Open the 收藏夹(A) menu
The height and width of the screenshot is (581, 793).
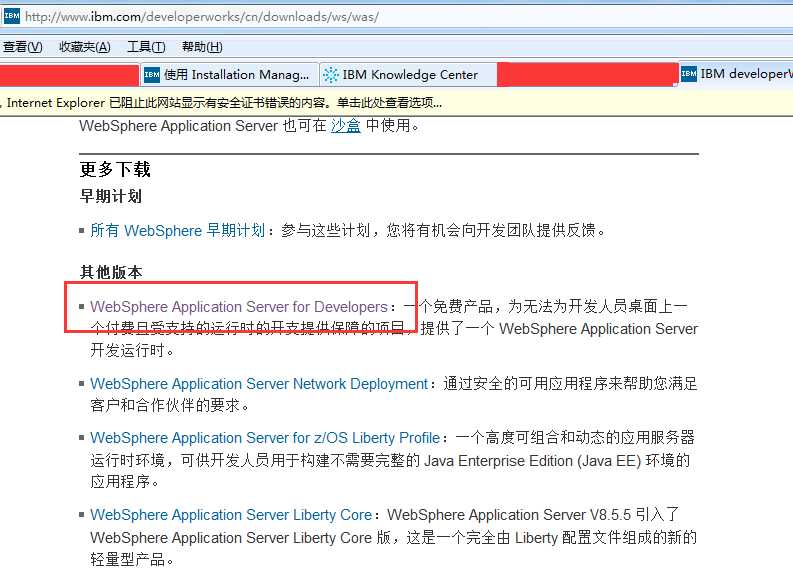[x=84, y=47]
